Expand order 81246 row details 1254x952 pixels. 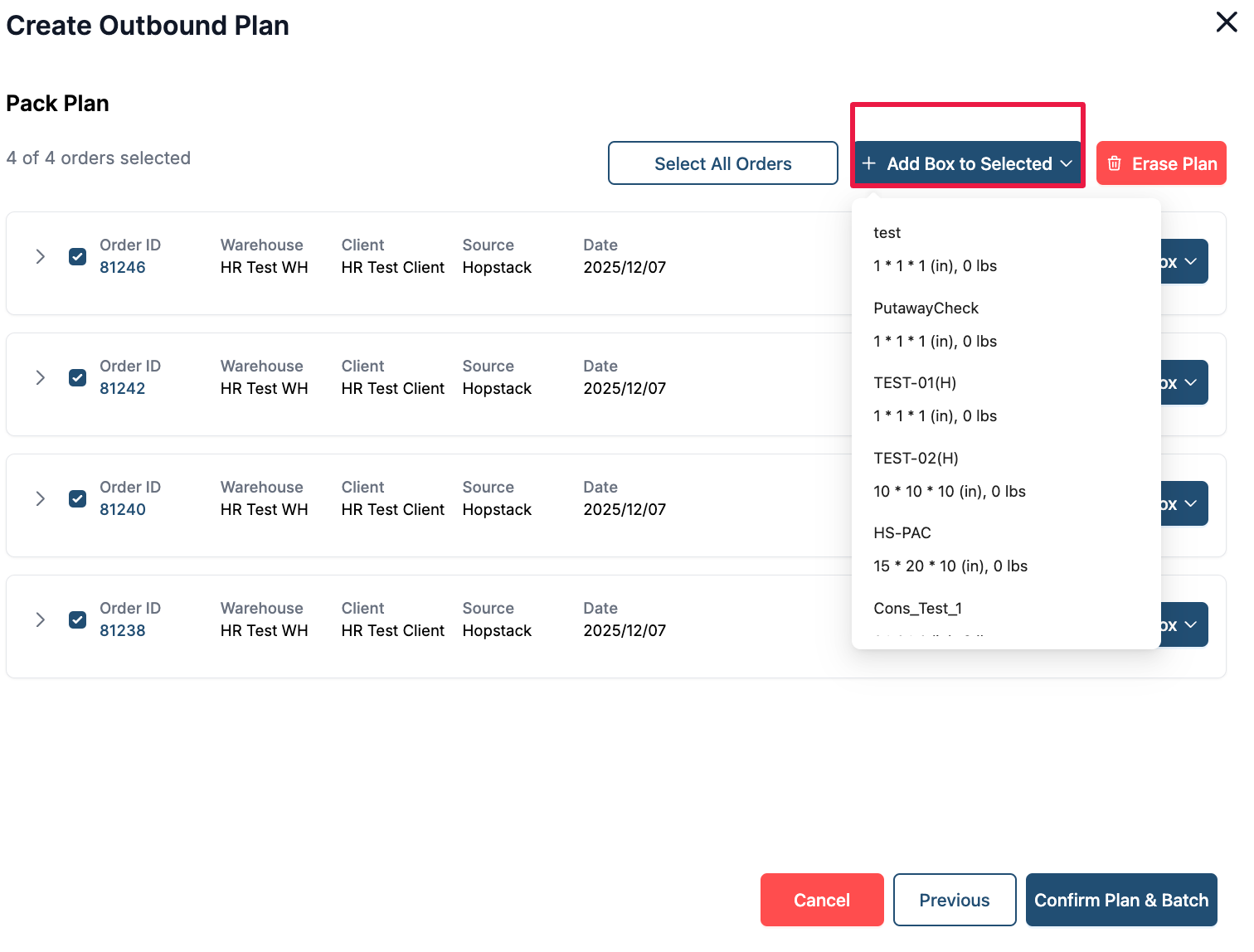(x=40, y=256)
